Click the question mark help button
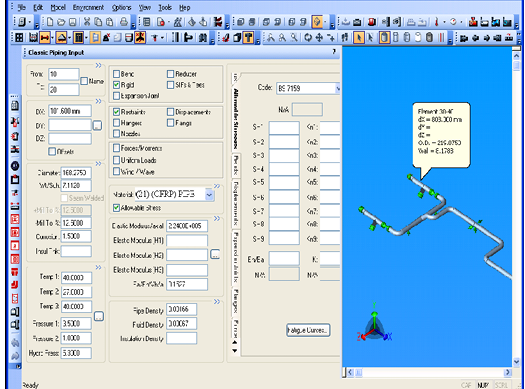525x389 pixels. coord(334,52)
